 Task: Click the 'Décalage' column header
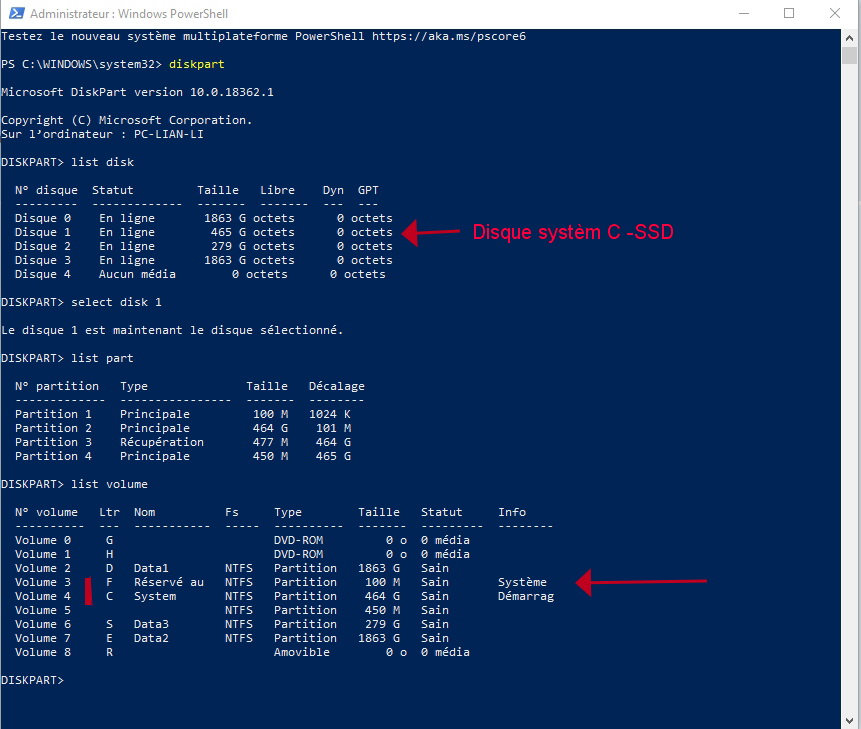point(337,386)
